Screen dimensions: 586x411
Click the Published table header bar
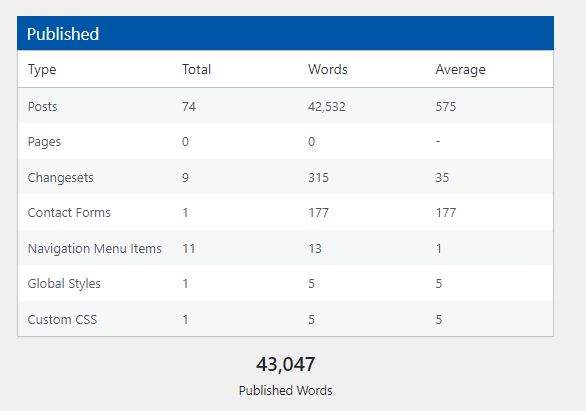click(285, 33)
